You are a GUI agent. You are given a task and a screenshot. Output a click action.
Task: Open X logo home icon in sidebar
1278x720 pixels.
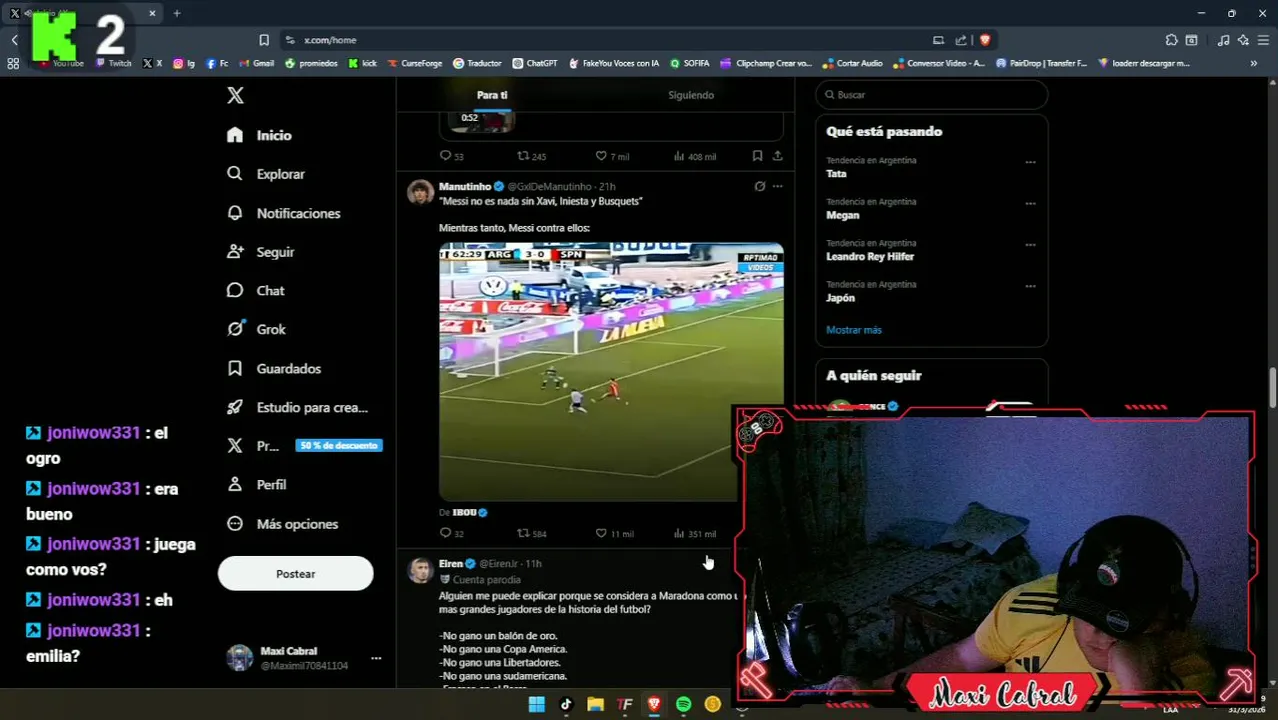pos(235,95)
